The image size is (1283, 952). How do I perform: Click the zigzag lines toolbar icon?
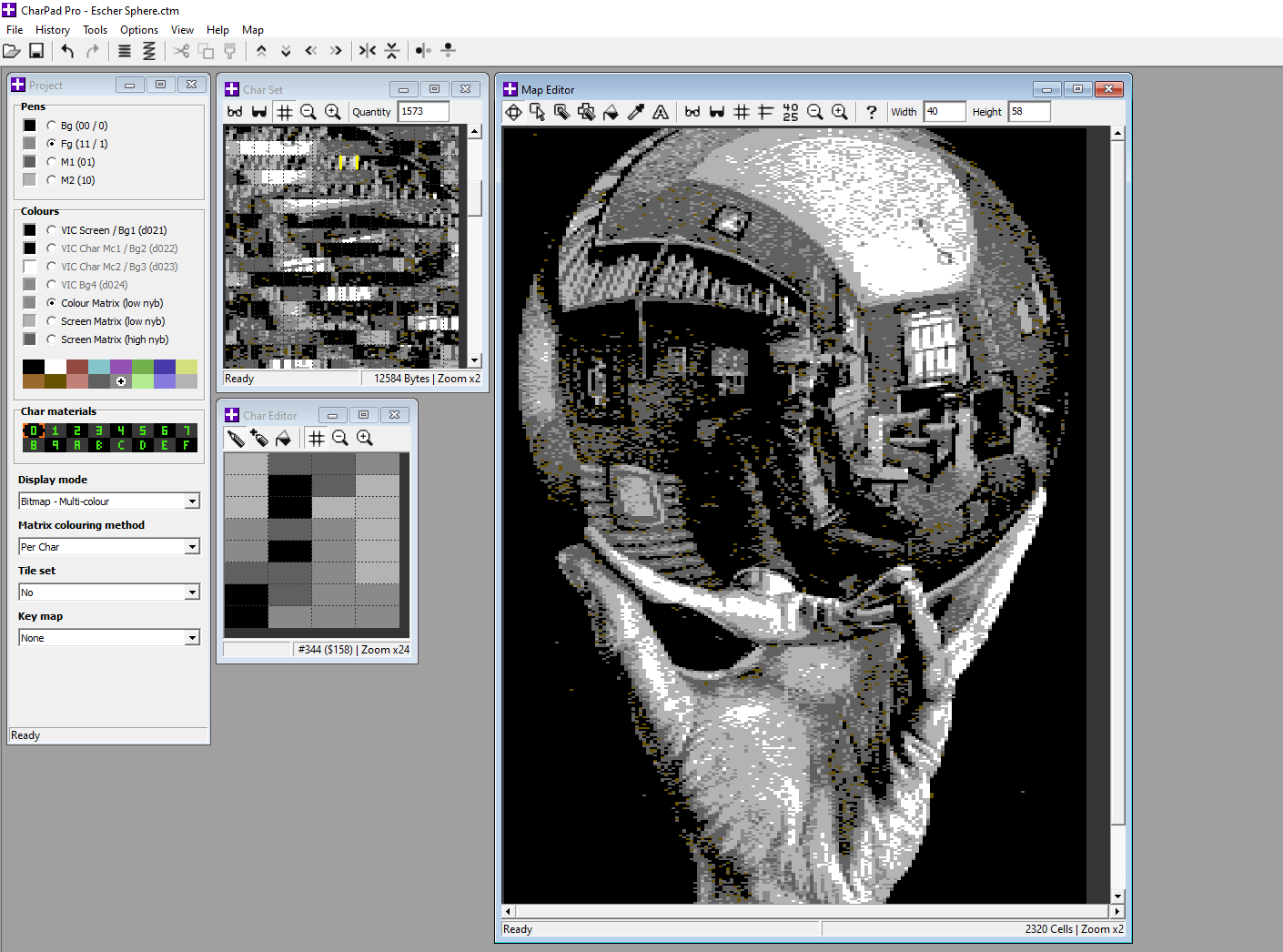click(x=149, y=51)
